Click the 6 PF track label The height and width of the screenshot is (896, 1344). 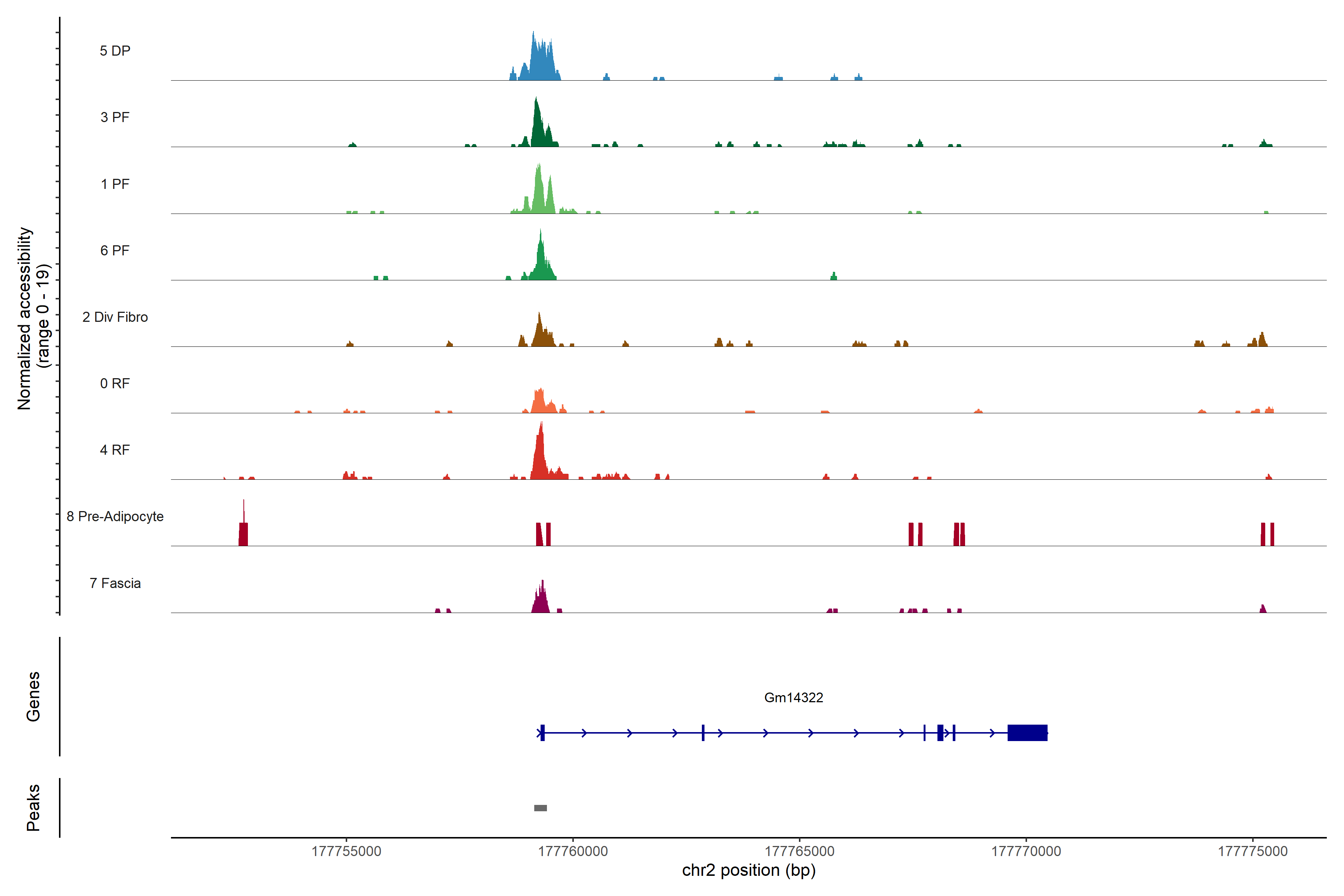tap(115, 250)
